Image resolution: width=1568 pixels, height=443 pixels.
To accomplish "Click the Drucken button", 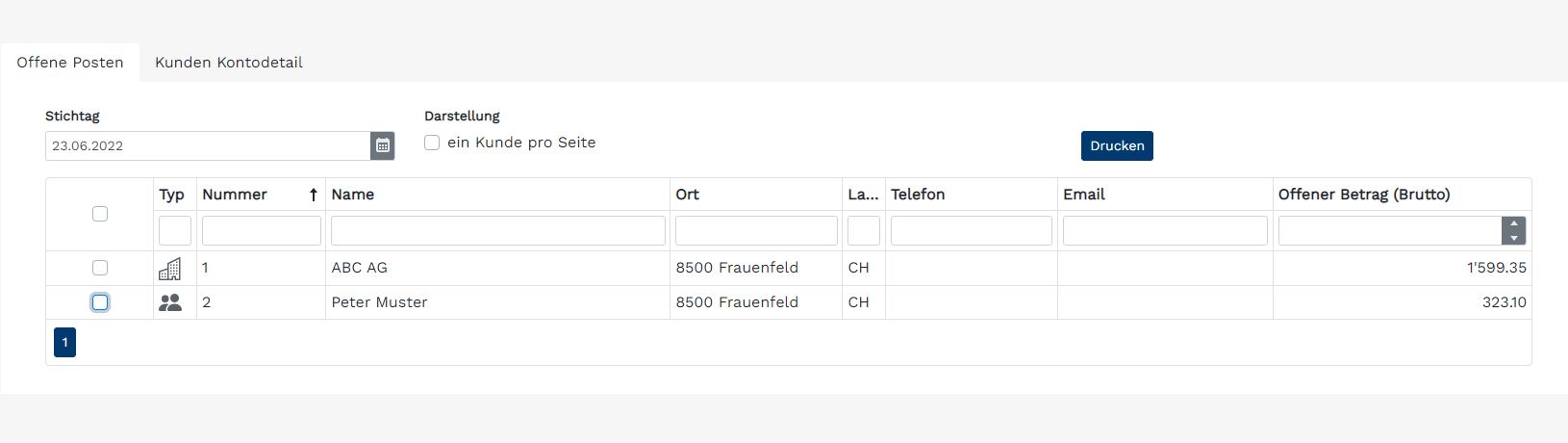I will (x=1117, y=145).
